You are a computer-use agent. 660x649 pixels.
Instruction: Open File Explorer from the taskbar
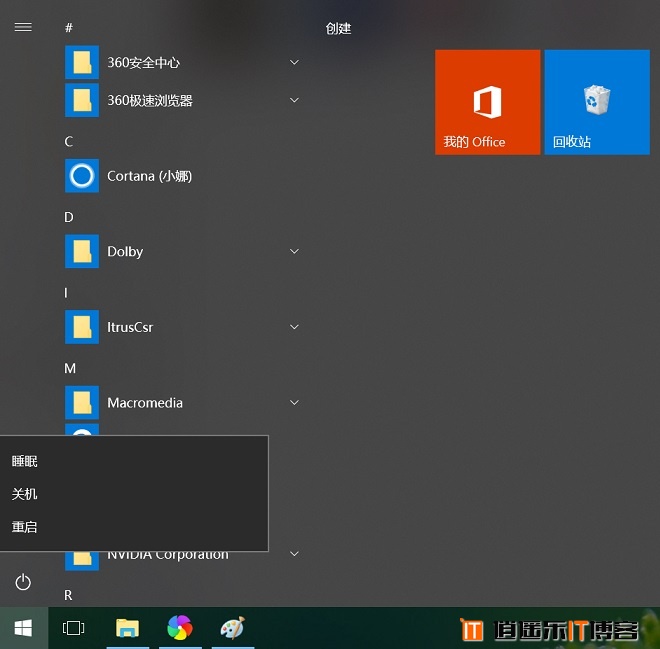point(128,628)
